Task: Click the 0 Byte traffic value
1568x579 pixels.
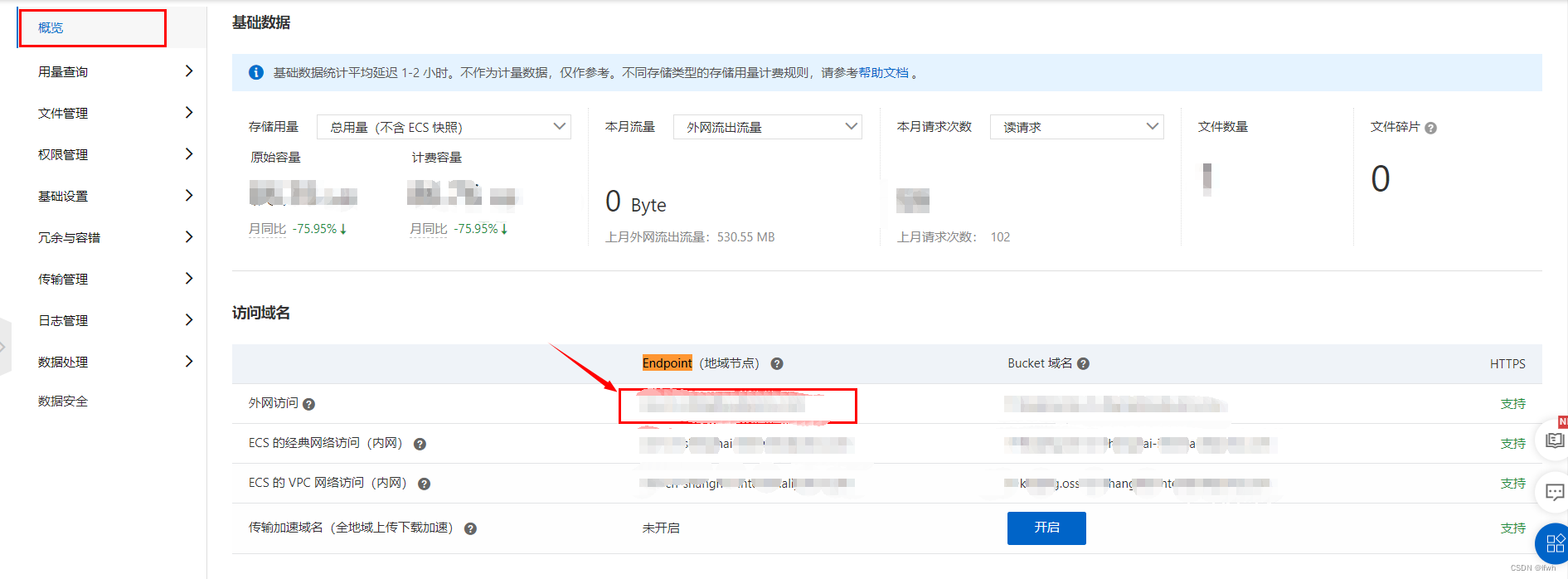Action: pos(636,202)
